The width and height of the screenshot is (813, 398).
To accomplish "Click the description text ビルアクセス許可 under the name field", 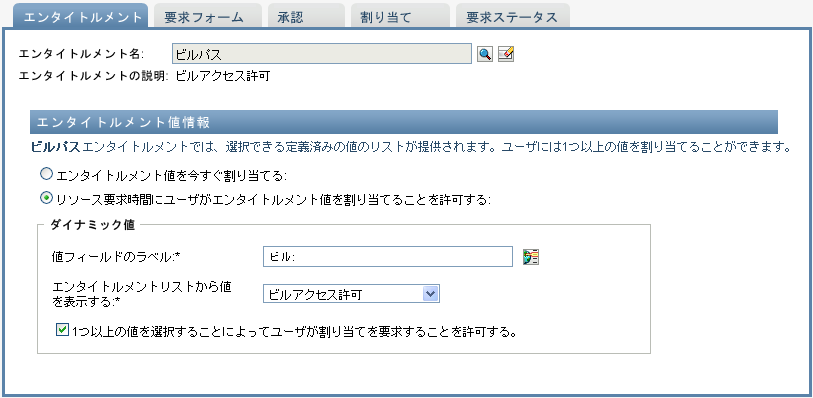I will pos(222,77).
